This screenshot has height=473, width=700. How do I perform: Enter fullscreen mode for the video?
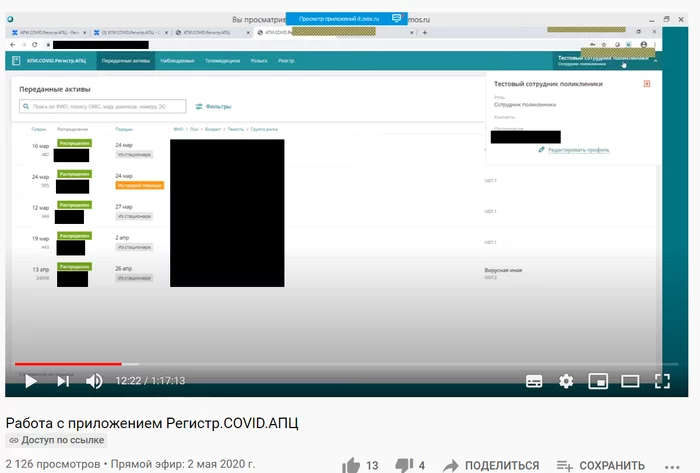coord(662,381)
